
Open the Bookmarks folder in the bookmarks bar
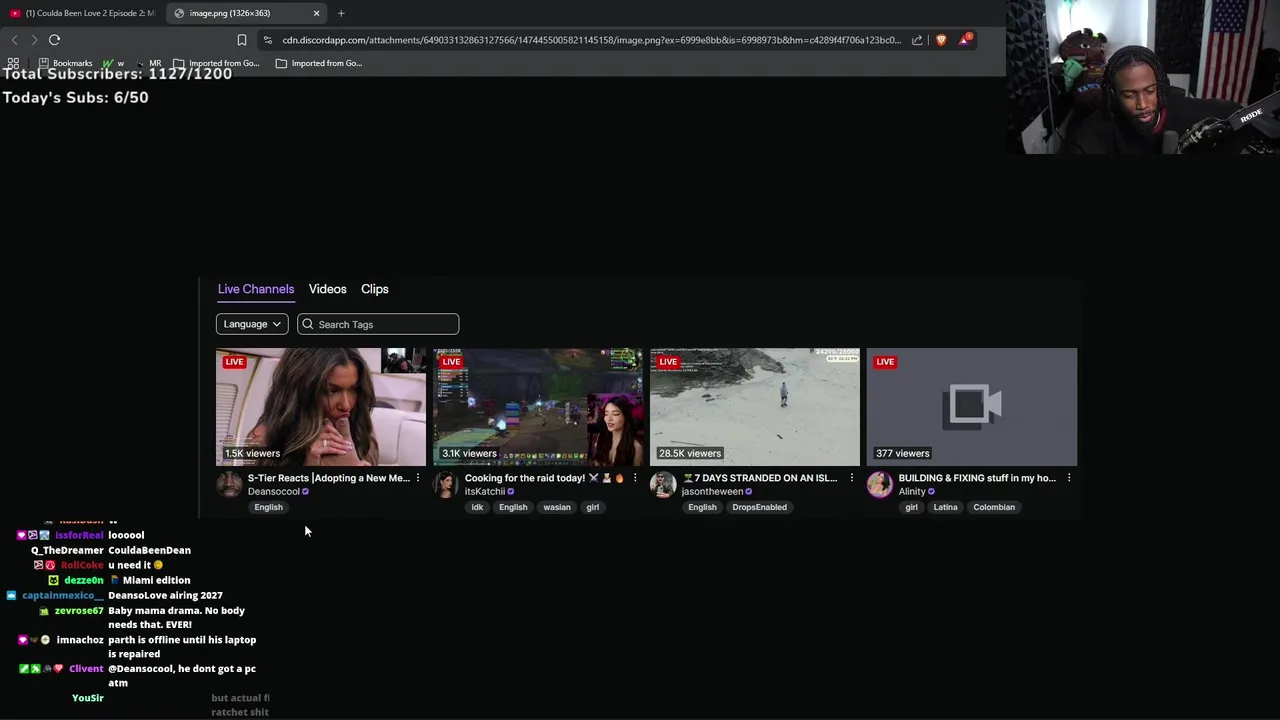[65, 63]
